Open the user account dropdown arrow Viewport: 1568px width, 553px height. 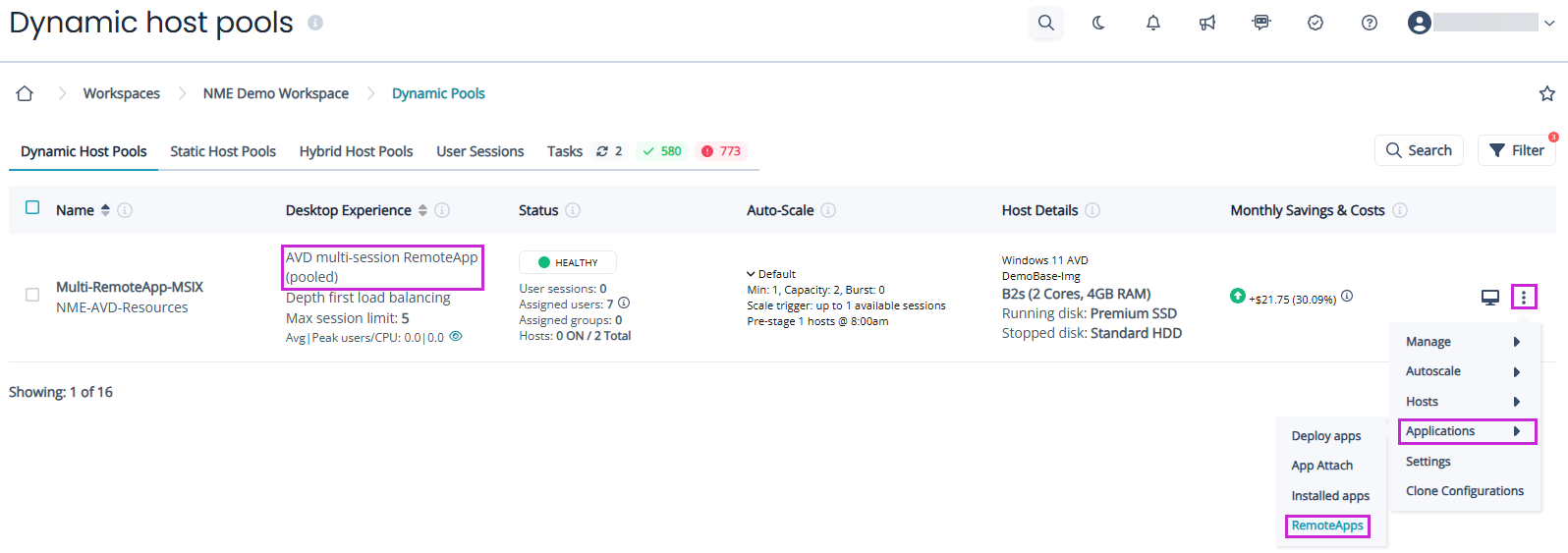(x=1549, y=23)
